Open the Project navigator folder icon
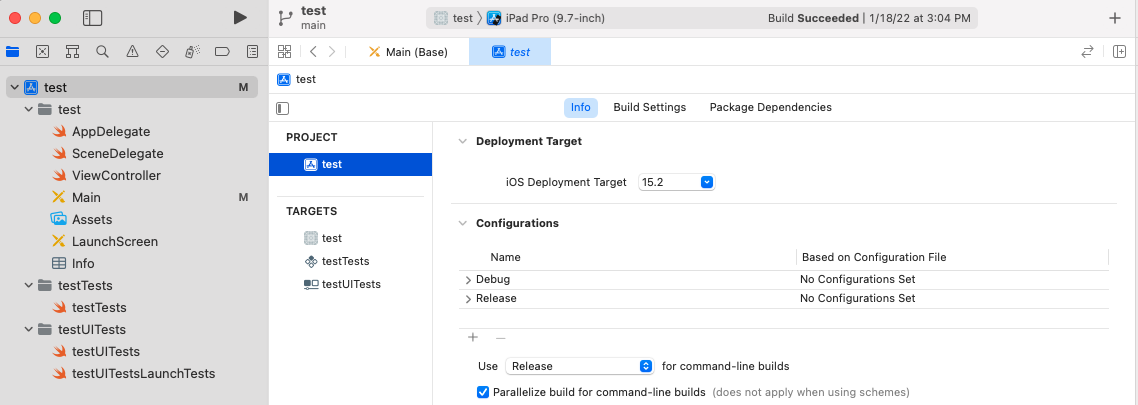 [12, 52]
